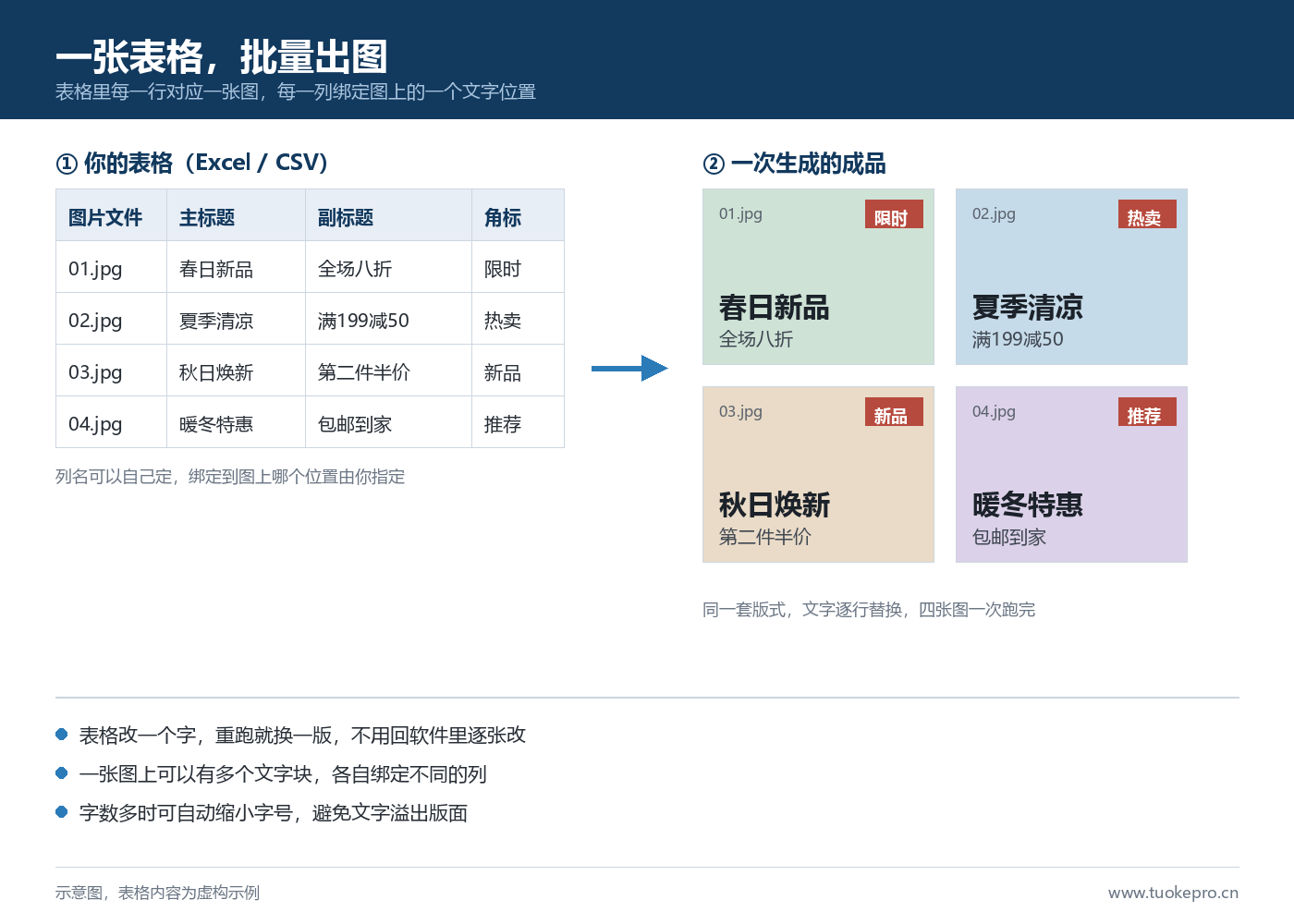Click the header subtitle 表格里每一行对应一张图
The height and width of the screenshot is (924, 1294).
296,91
